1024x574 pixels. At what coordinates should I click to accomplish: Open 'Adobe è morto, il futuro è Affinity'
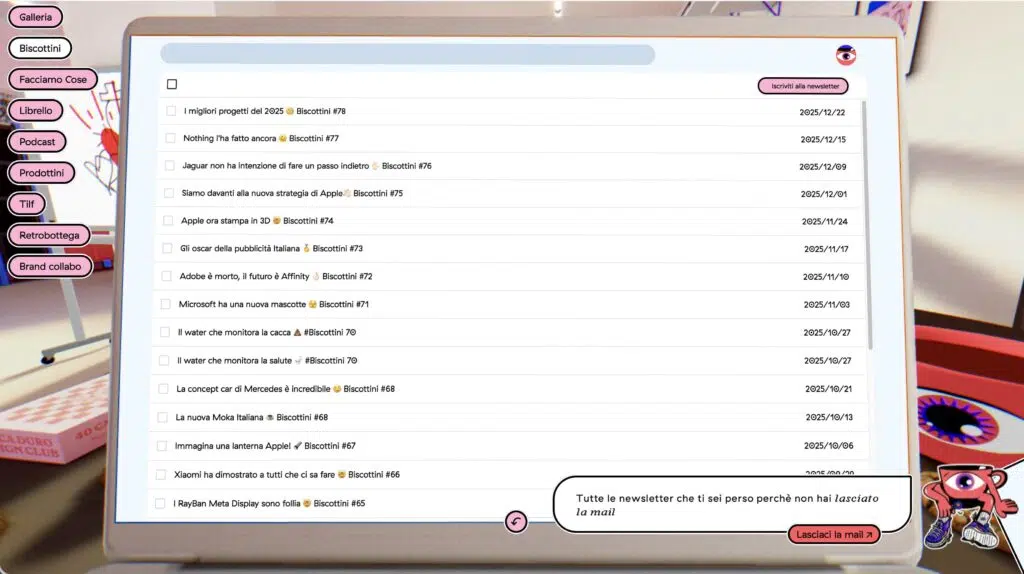click(276, 276)
